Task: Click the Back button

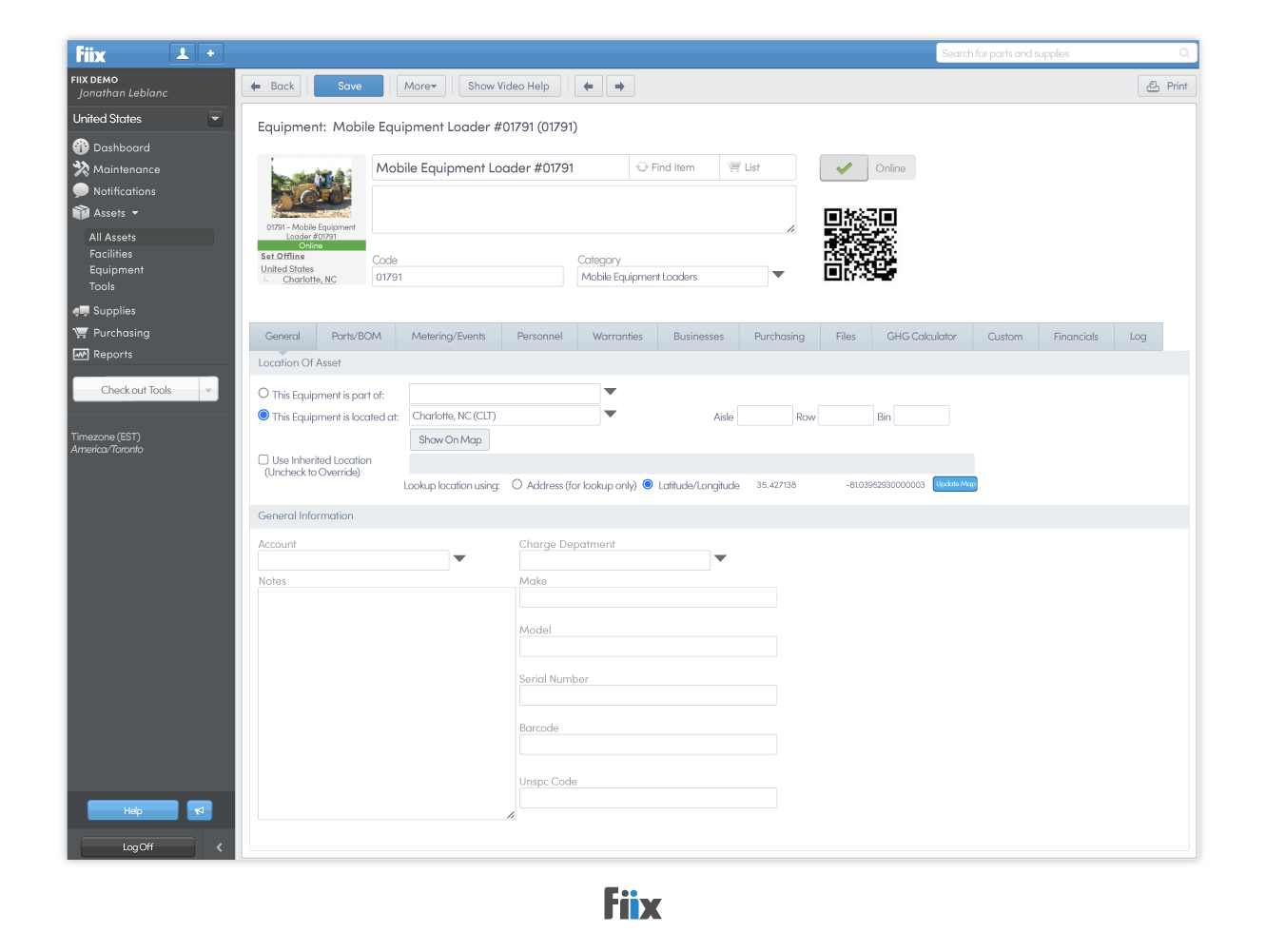Action: 272,87
